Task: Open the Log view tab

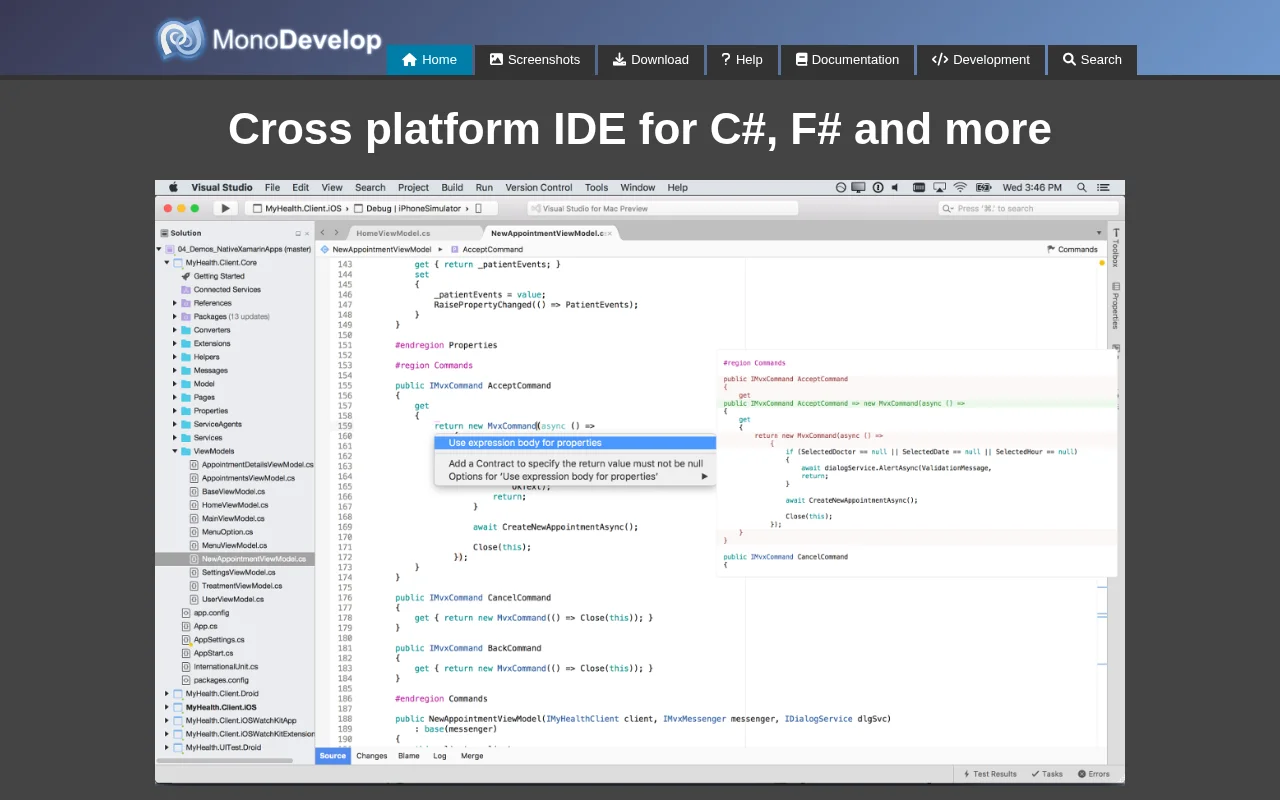Action: coord(440,756)
